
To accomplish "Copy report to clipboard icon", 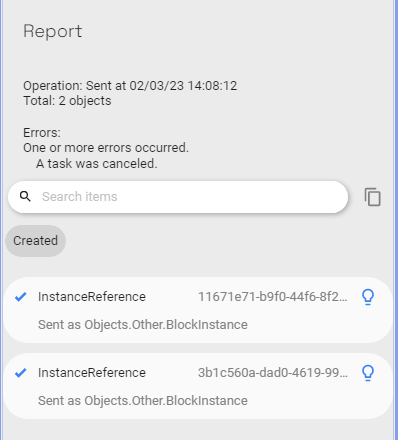I will 372,197.
